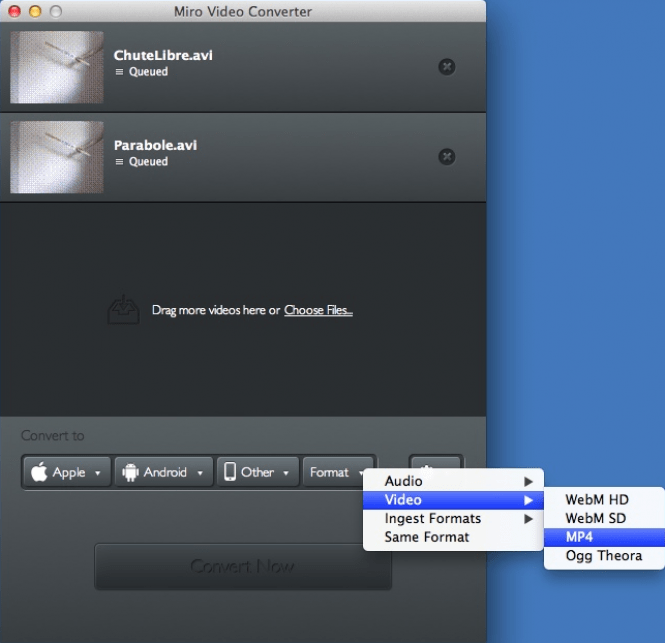Expand the Apple devices dropdown arrow
665x643 pixels.
pyautogui.click(x=98, y=473)
